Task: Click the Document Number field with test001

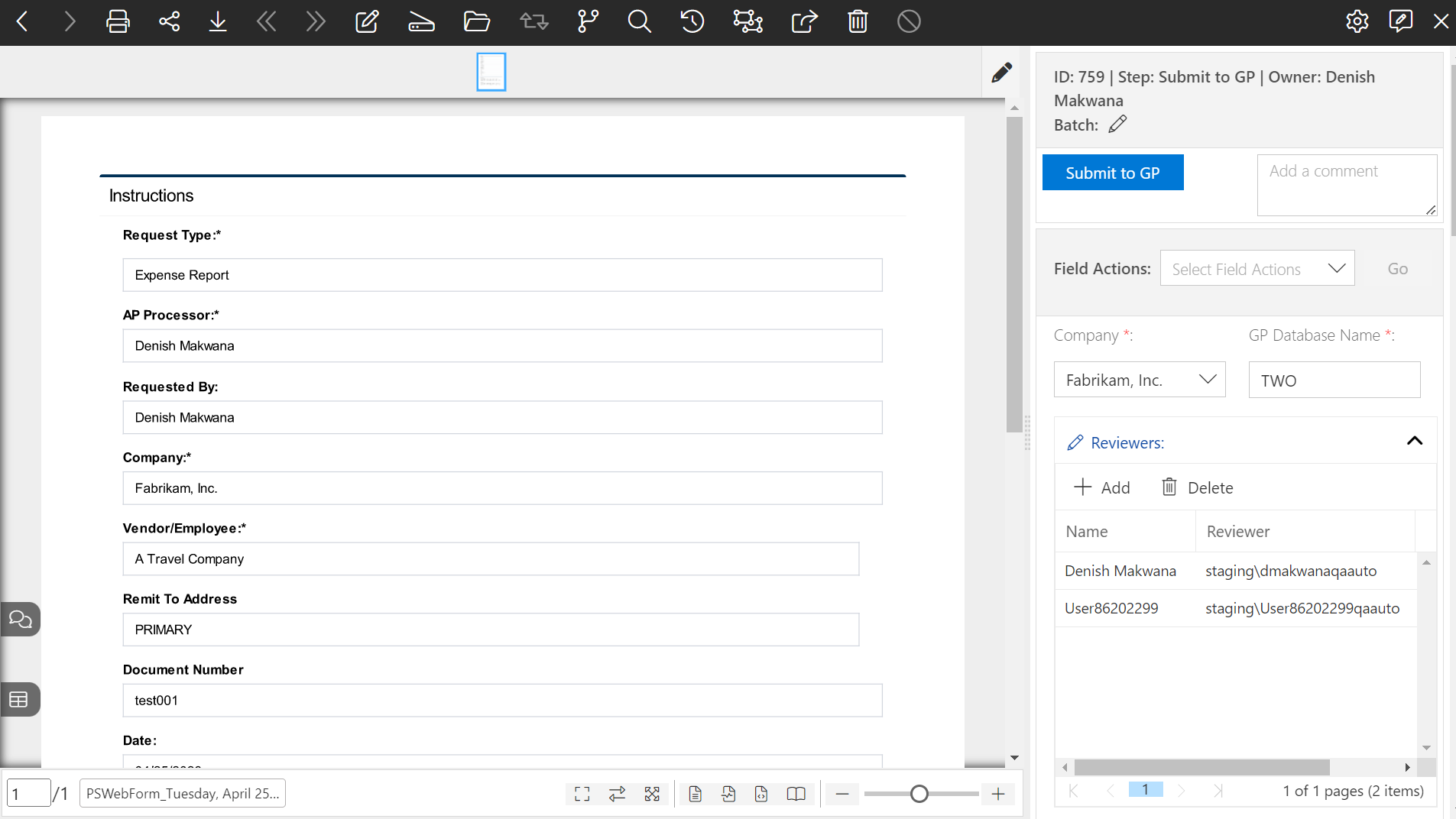Action: tap(503, 701)
